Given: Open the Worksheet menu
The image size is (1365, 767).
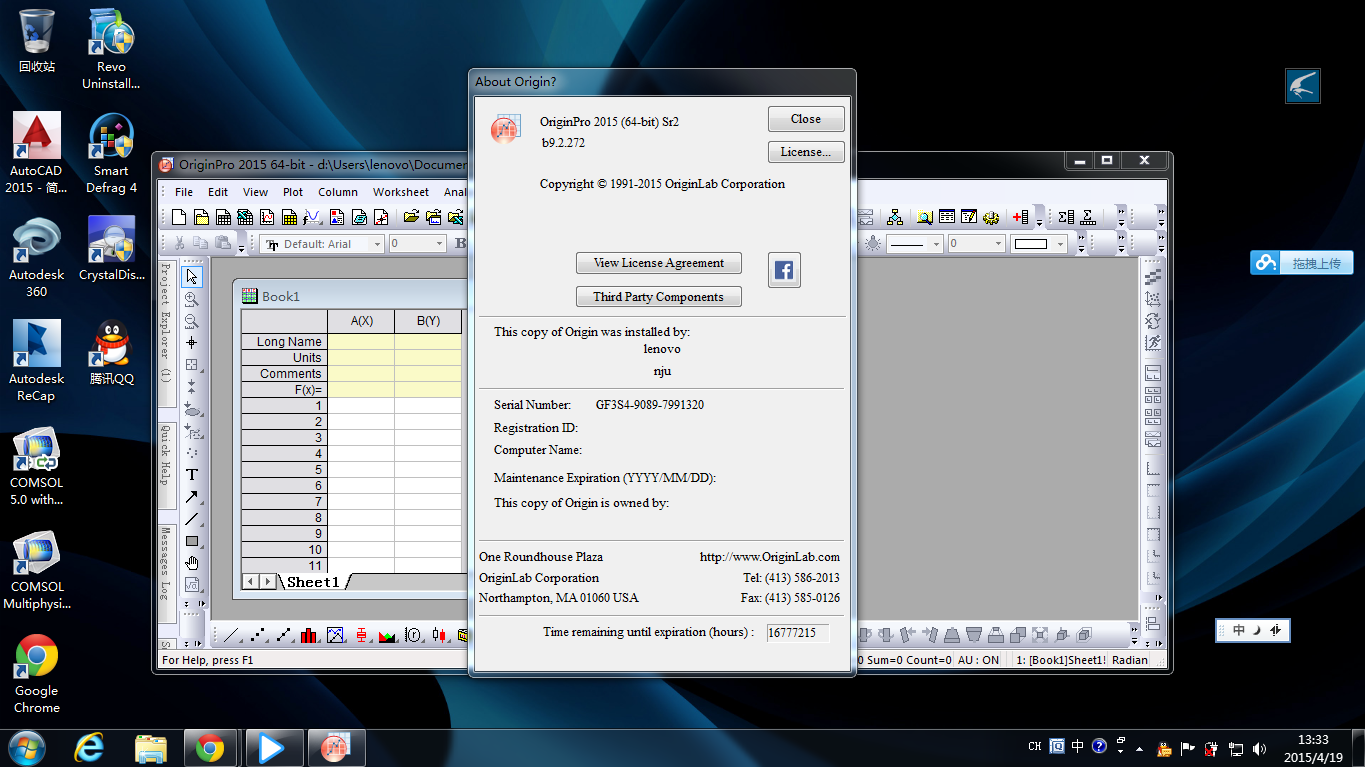Looking at the screenshot, I should (400, 192).
